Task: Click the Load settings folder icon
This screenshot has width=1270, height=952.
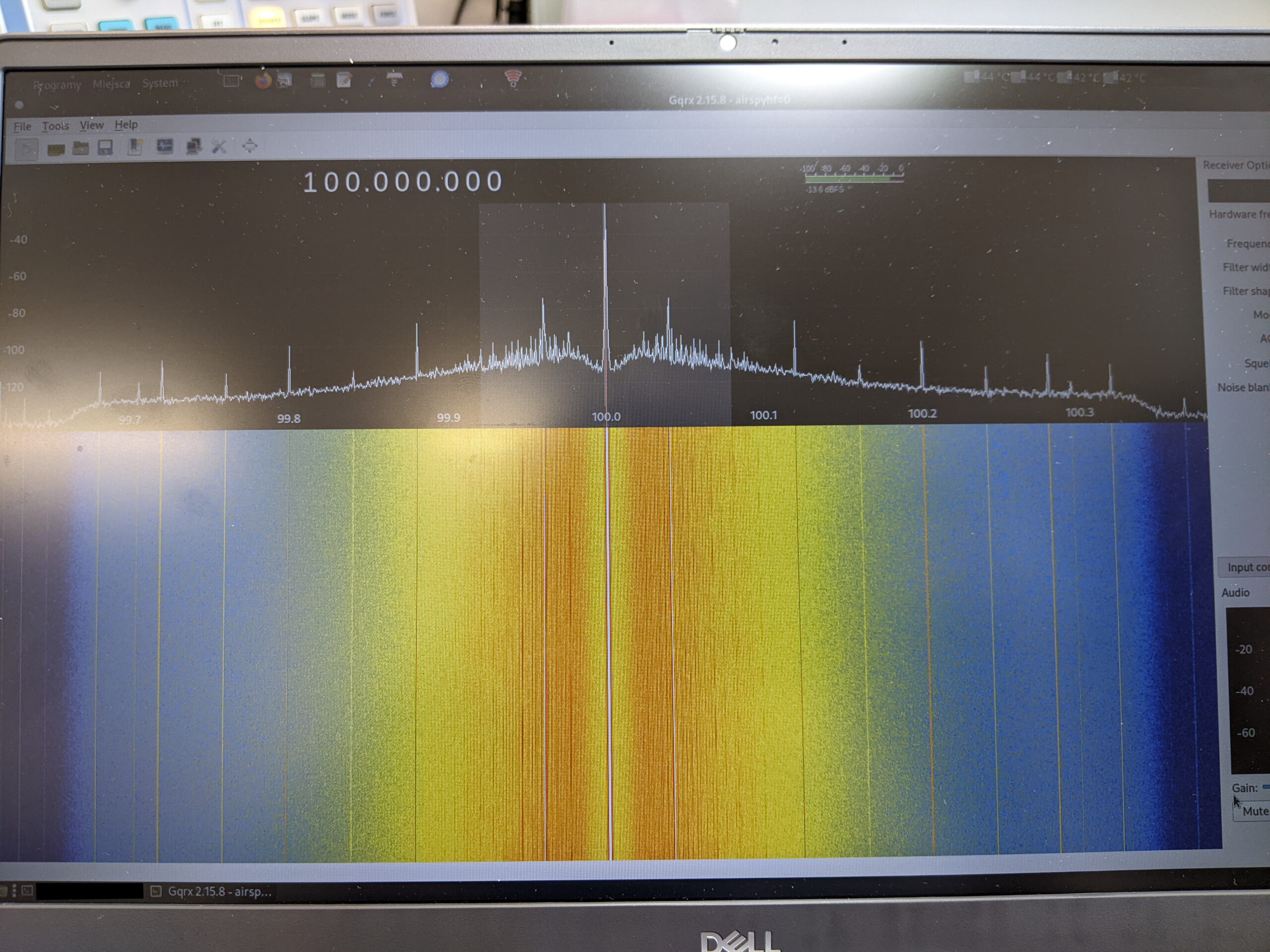Action: (x=80, y=148)
